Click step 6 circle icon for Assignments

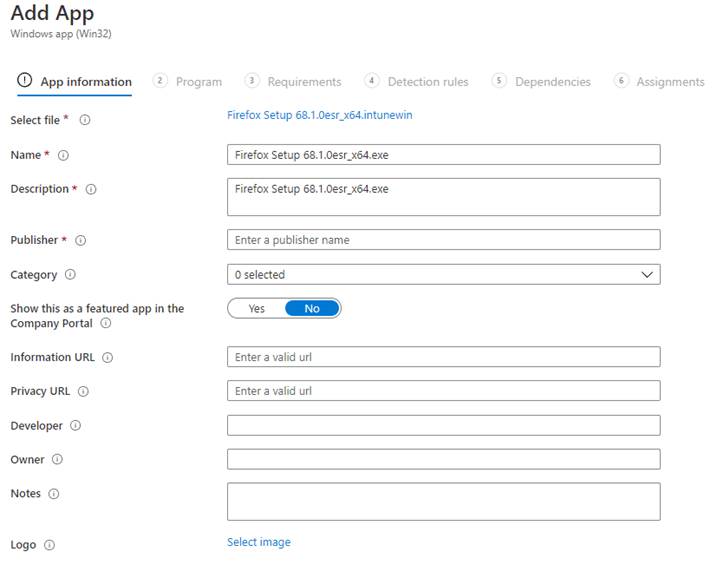coord(621,81)
